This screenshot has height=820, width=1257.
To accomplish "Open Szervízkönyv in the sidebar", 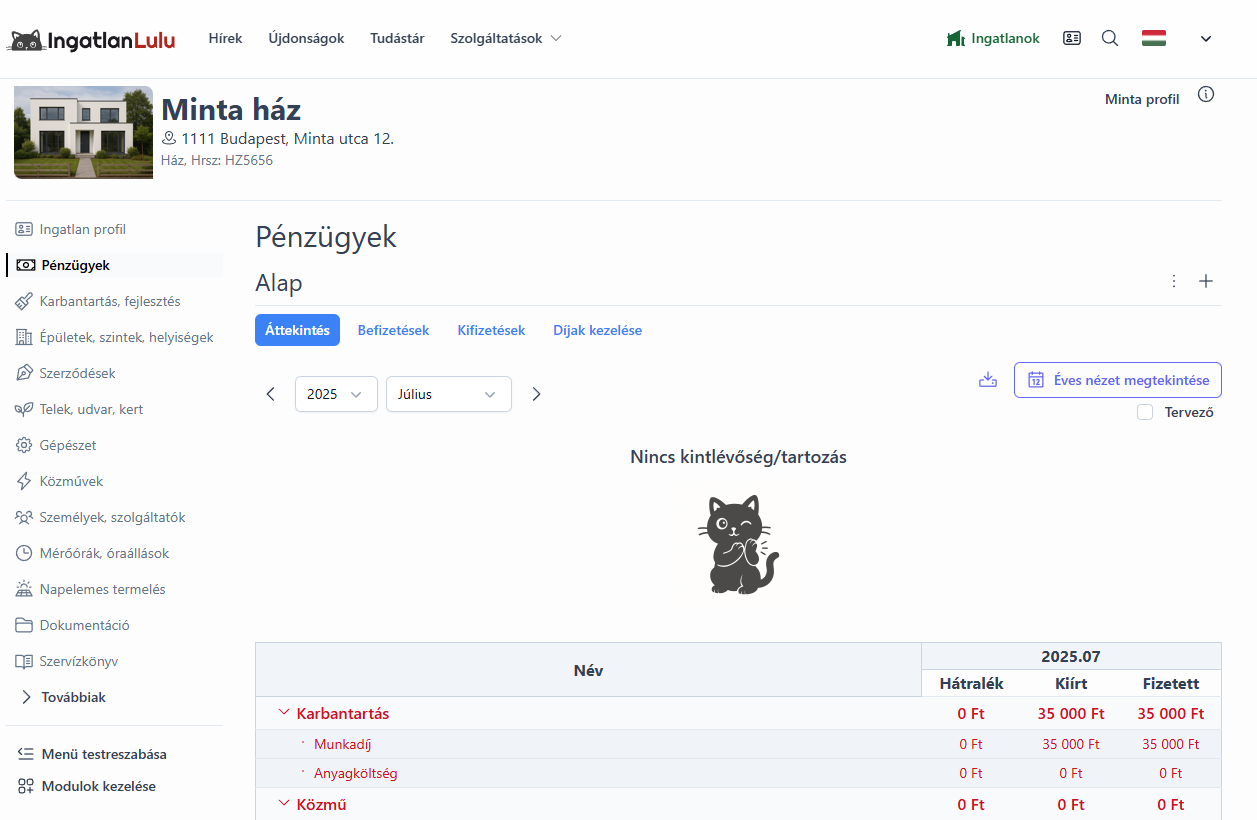I will (67, 661).
